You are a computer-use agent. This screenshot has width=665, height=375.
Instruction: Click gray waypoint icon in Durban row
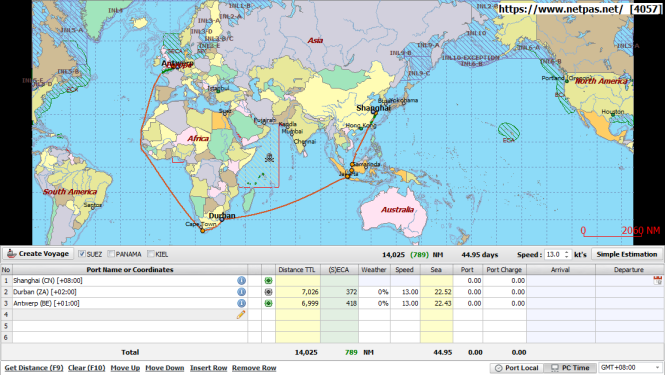pyautogui.click(x=268, y=292)
